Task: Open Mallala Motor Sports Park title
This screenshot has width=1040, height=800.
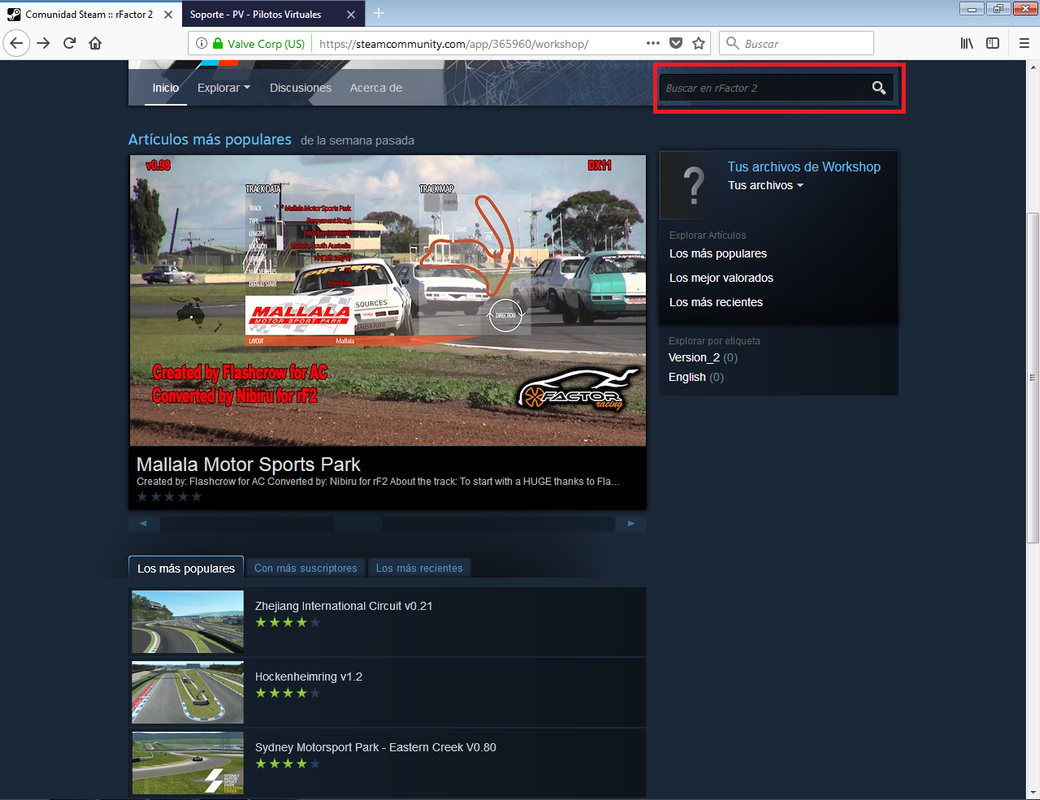Action: pos(248,464)
